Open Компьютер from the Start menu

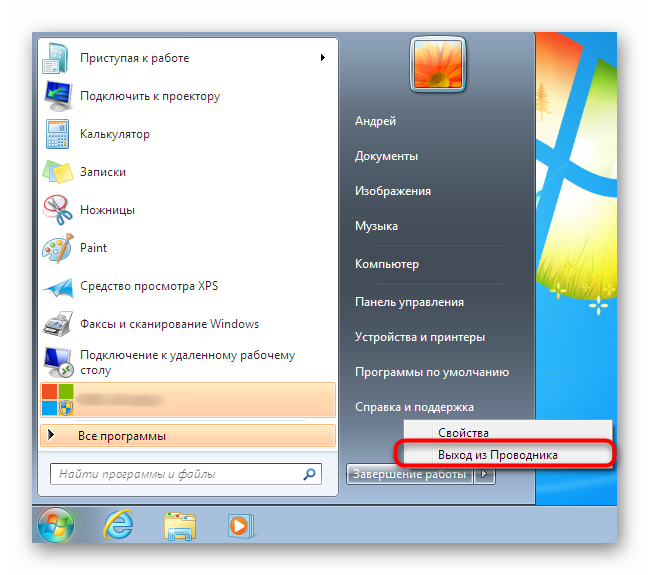pyautogui.click(x=387, y=264)
